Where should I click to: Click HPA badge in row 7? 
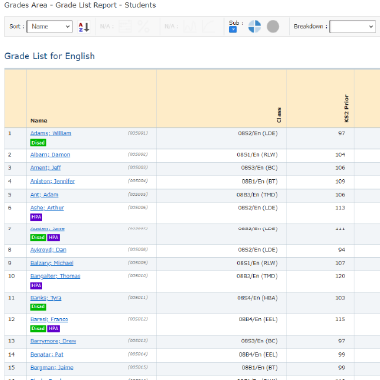pyautogui.click(x=53, y=237)
